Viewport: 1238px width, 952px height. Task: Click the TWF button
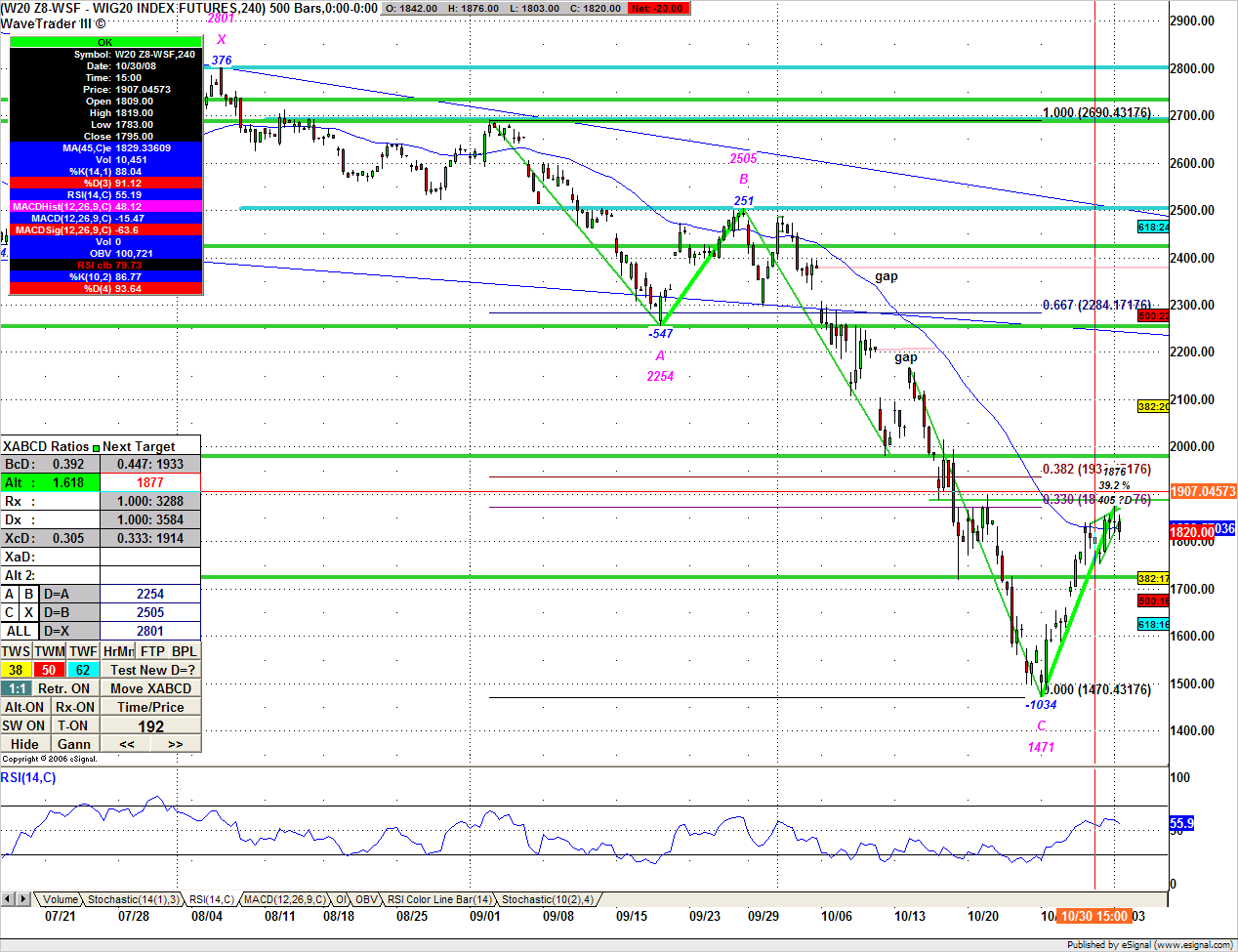pyautogui.click(x=83, y=651)
